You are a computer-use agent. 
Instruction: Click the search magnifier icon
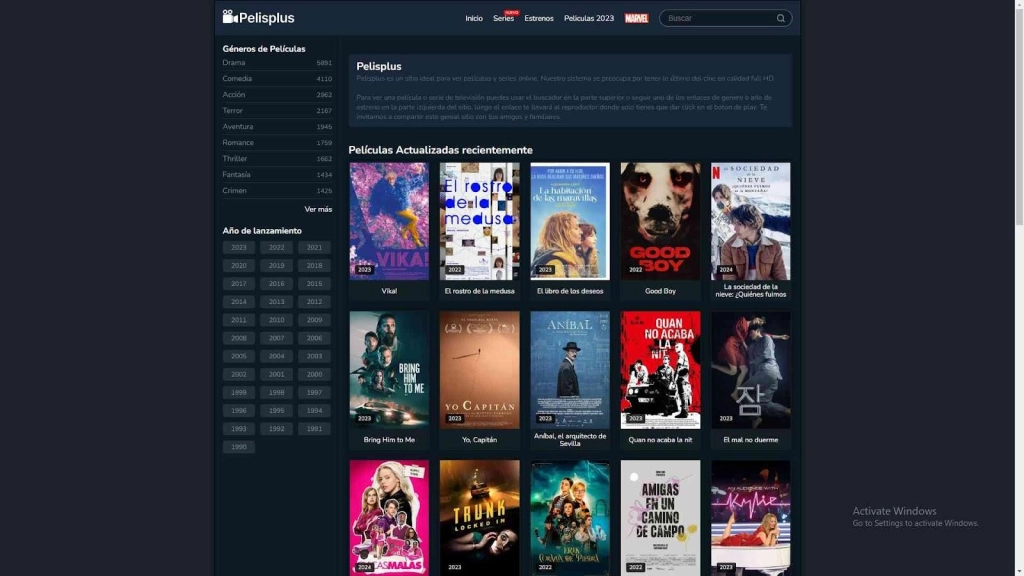pyautogui.click(x=780, y=18)
